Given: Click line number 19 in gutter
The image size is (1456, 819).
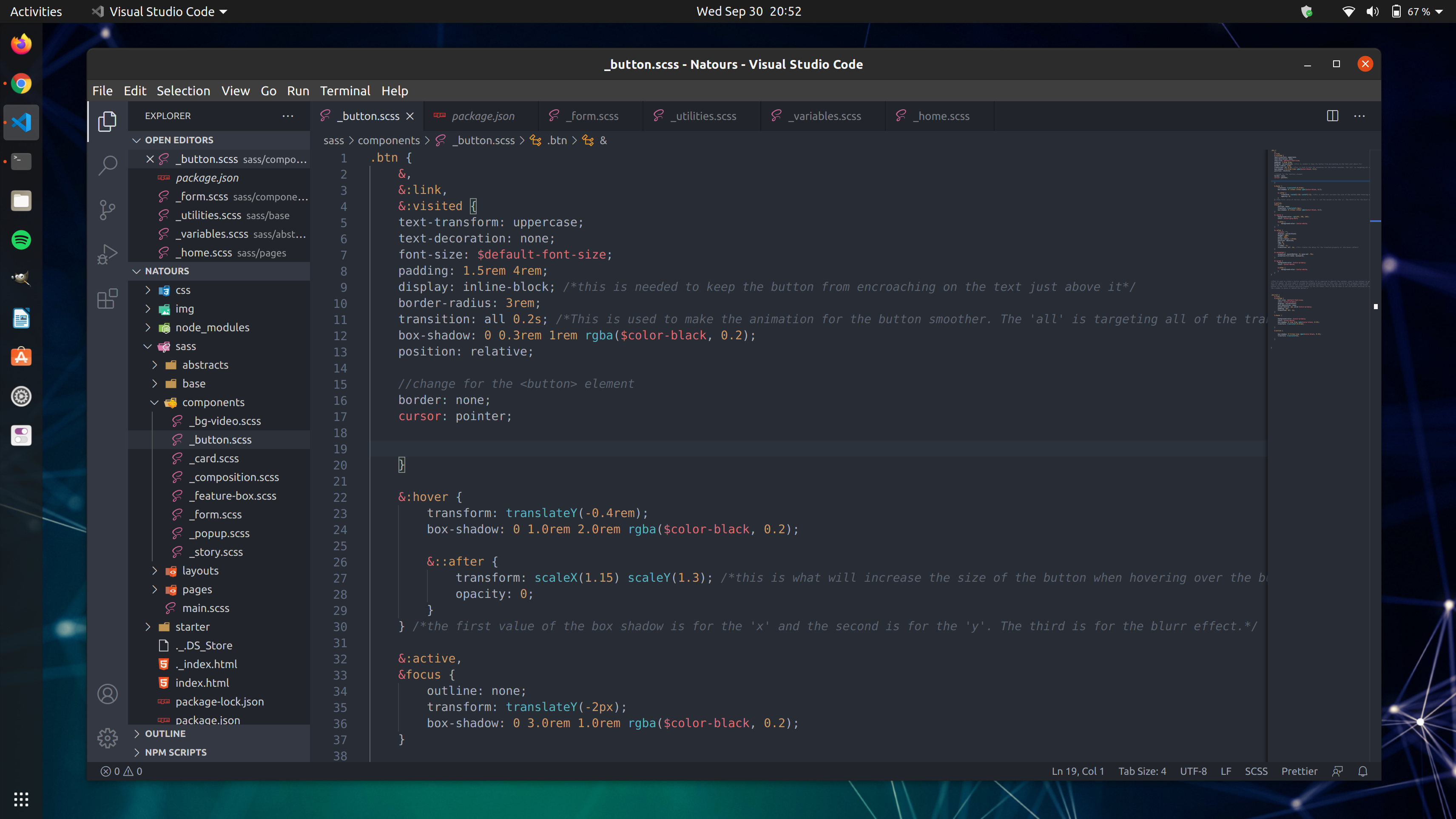Looking at the screenshot, I should 340,449.
